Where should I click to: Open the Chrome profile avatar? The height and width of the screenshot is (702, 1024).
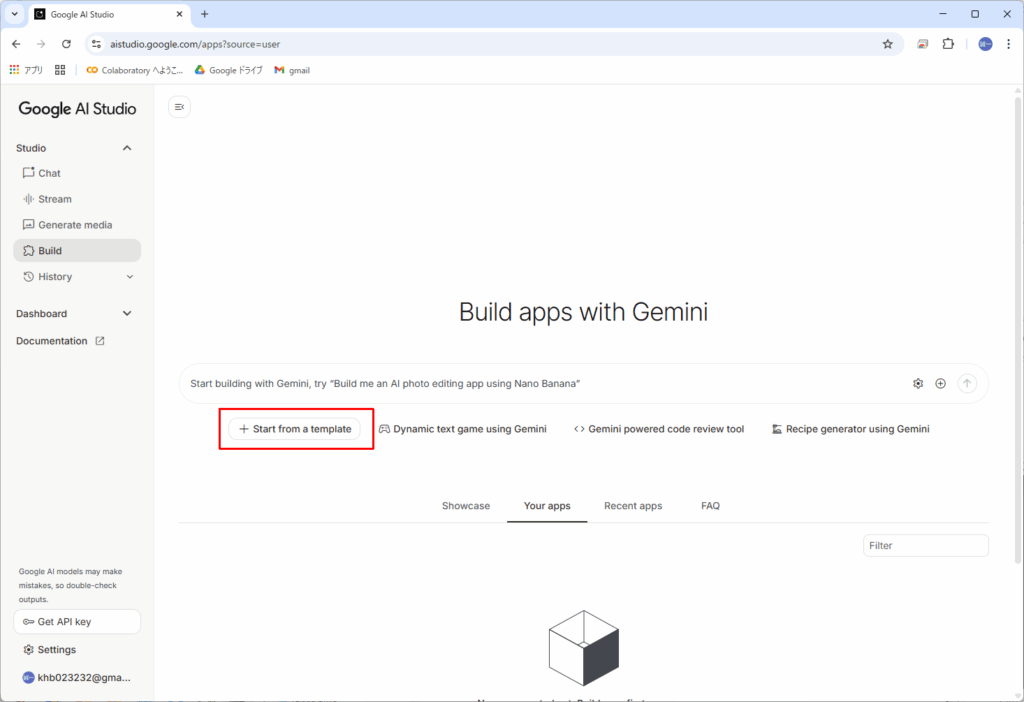pos(985,44)
